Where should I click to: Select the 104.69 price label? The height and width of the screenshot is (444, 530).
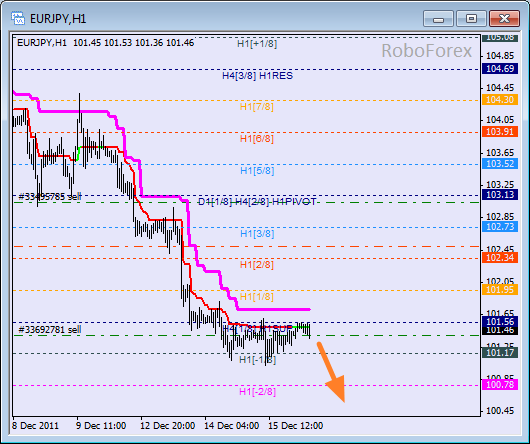(x=500, y=69)
